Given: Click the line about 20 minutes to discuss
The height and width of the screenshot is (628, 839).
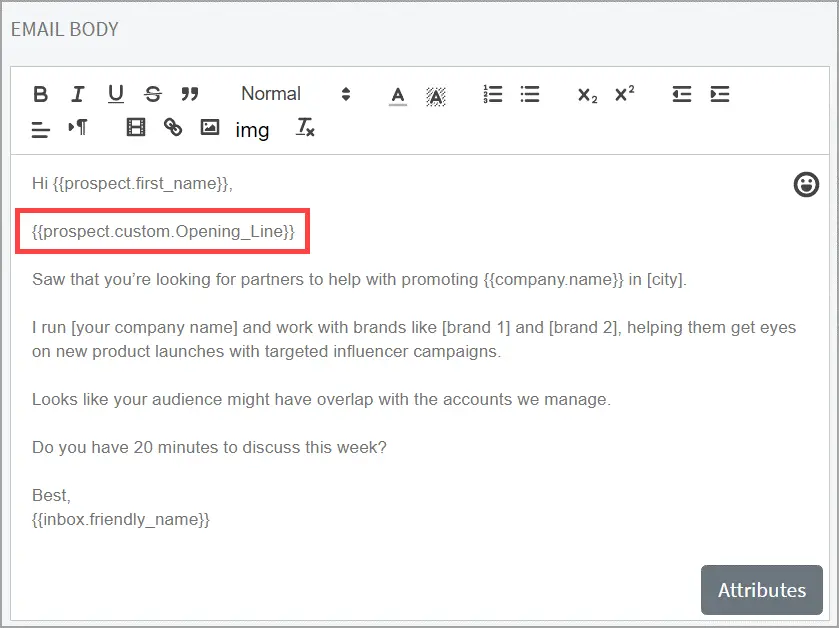Looking at the screenshot, I should (209, 447).
